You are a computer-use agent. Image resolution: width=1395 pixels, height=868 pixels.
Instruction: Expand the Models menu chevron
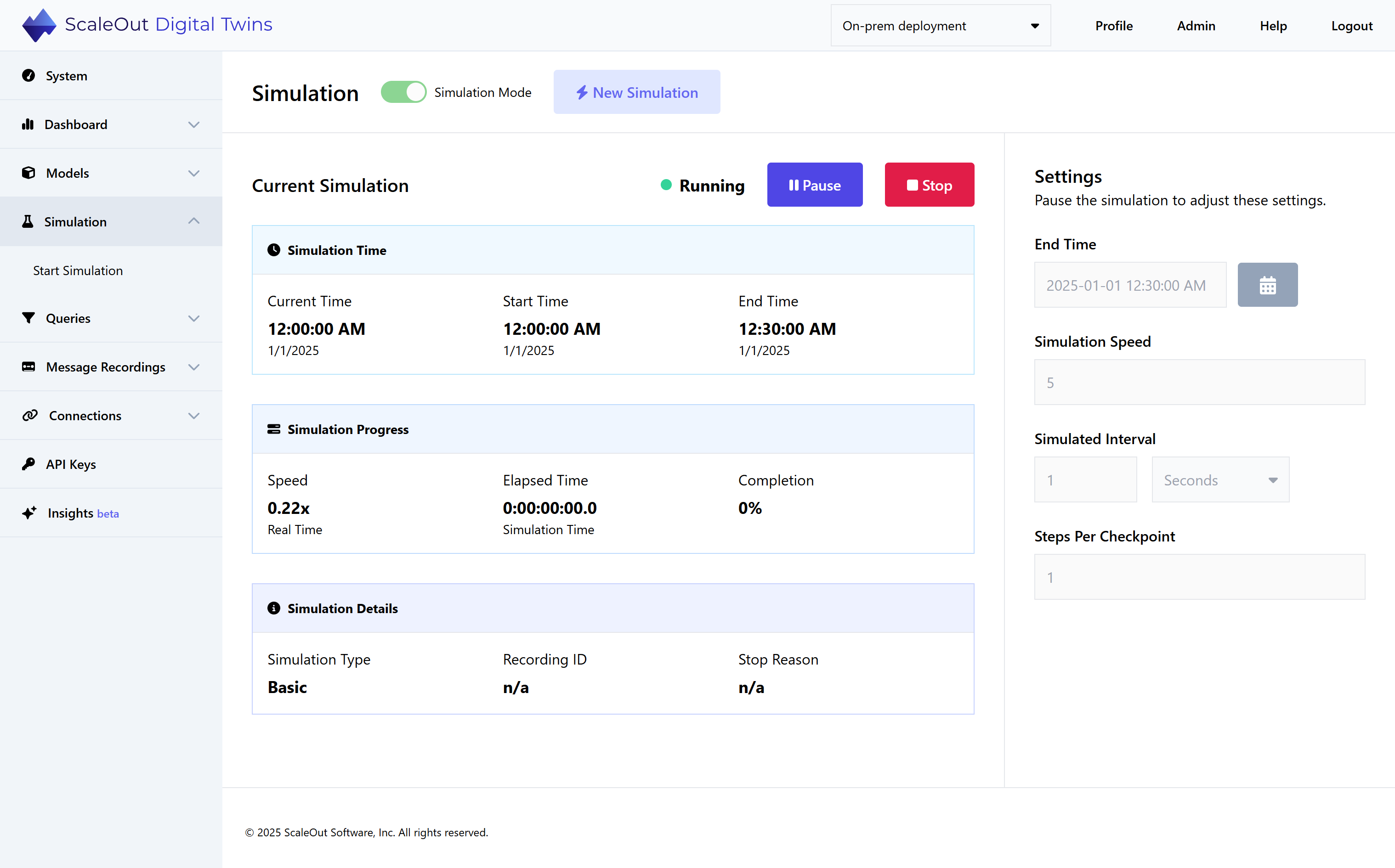194,174
